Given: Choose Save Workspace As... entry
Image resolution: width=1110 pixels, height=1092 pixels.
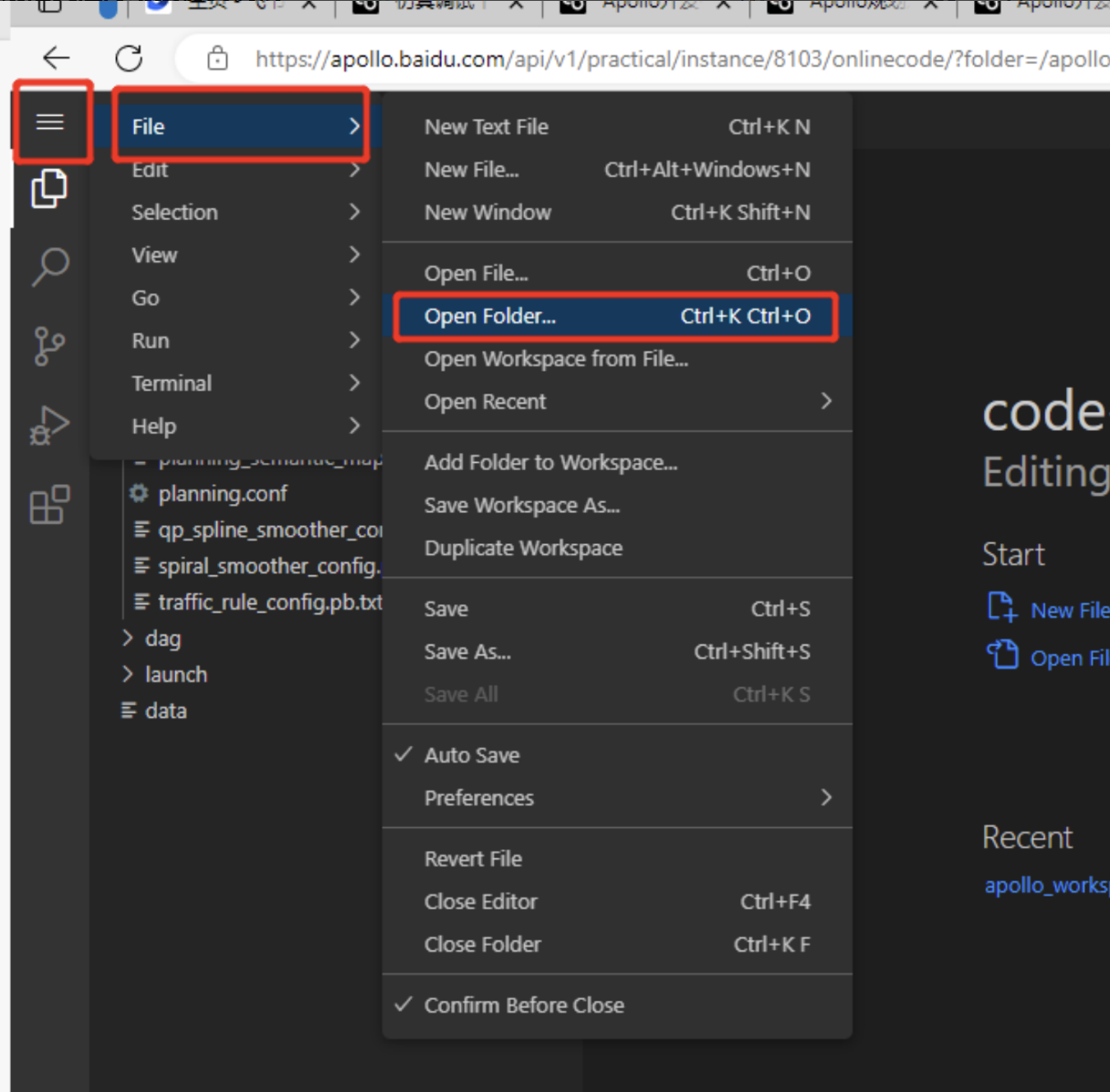Looking at the screenshot, I should click(522, 506).
